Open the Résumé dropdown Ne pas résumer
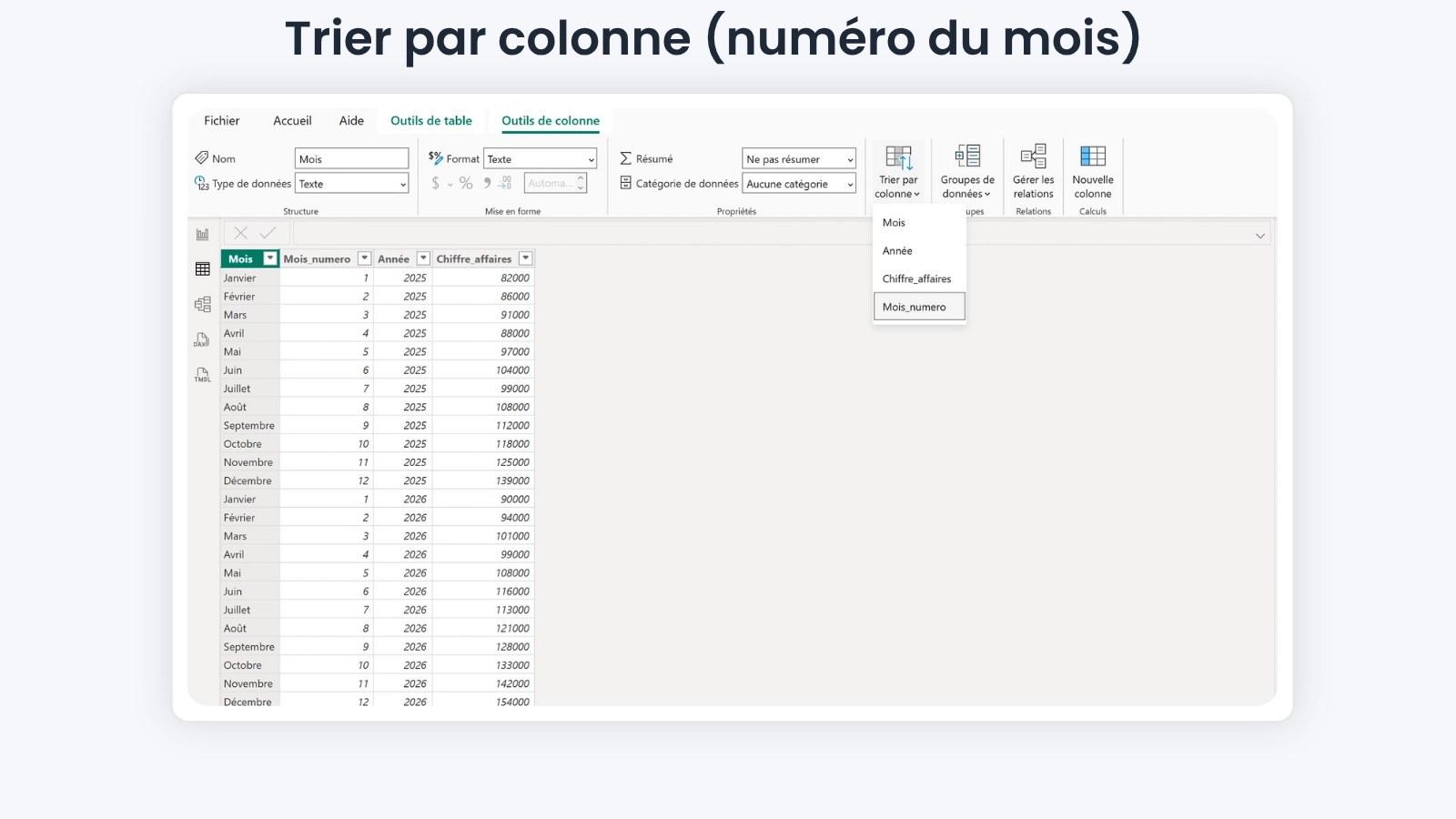Image resolution: width=1456 pixels, height=819 pixels. coord(799,159)
